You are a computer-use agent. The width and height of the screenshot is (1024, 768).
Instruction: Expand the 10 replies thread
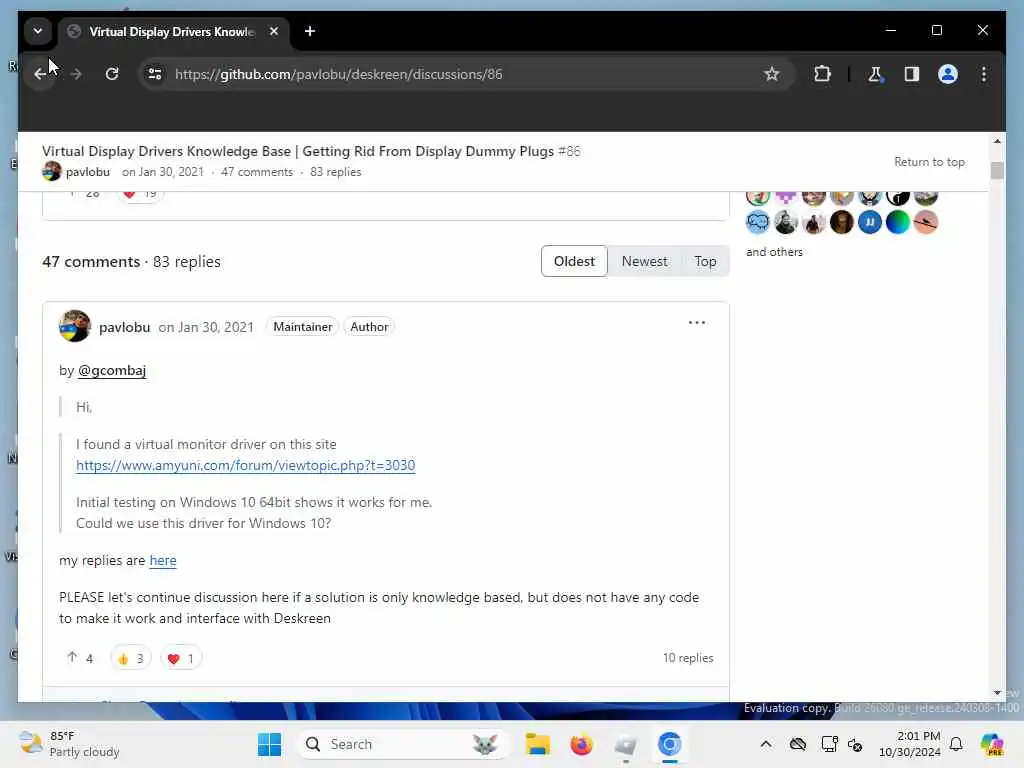(688, 658)
